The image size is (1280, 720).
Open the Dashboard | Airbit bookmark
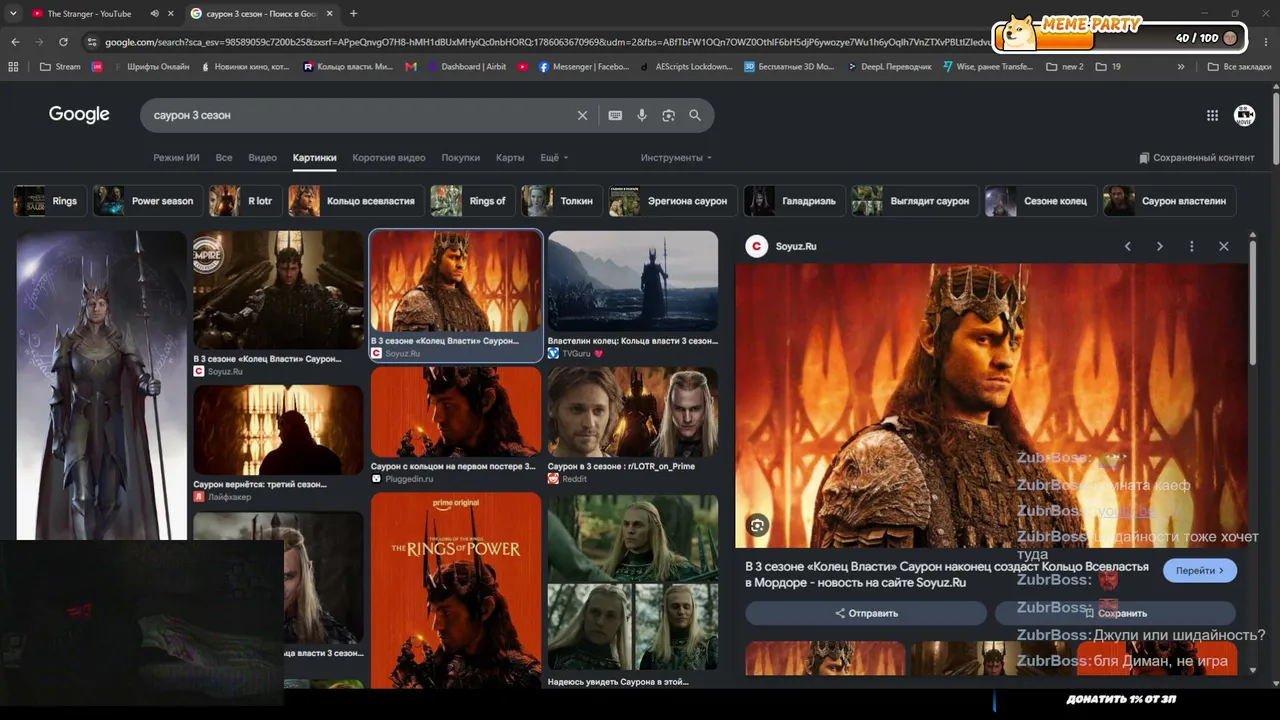click(x=465, y=67)
